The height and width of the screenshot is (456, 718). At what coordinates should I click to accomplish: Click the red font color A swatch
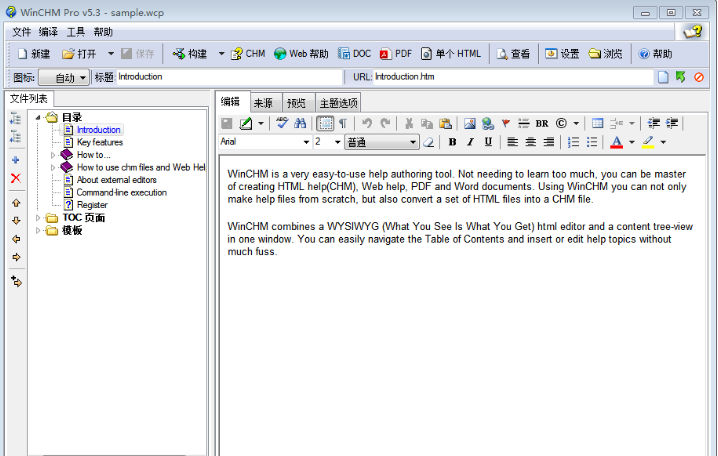pos(616,142)
